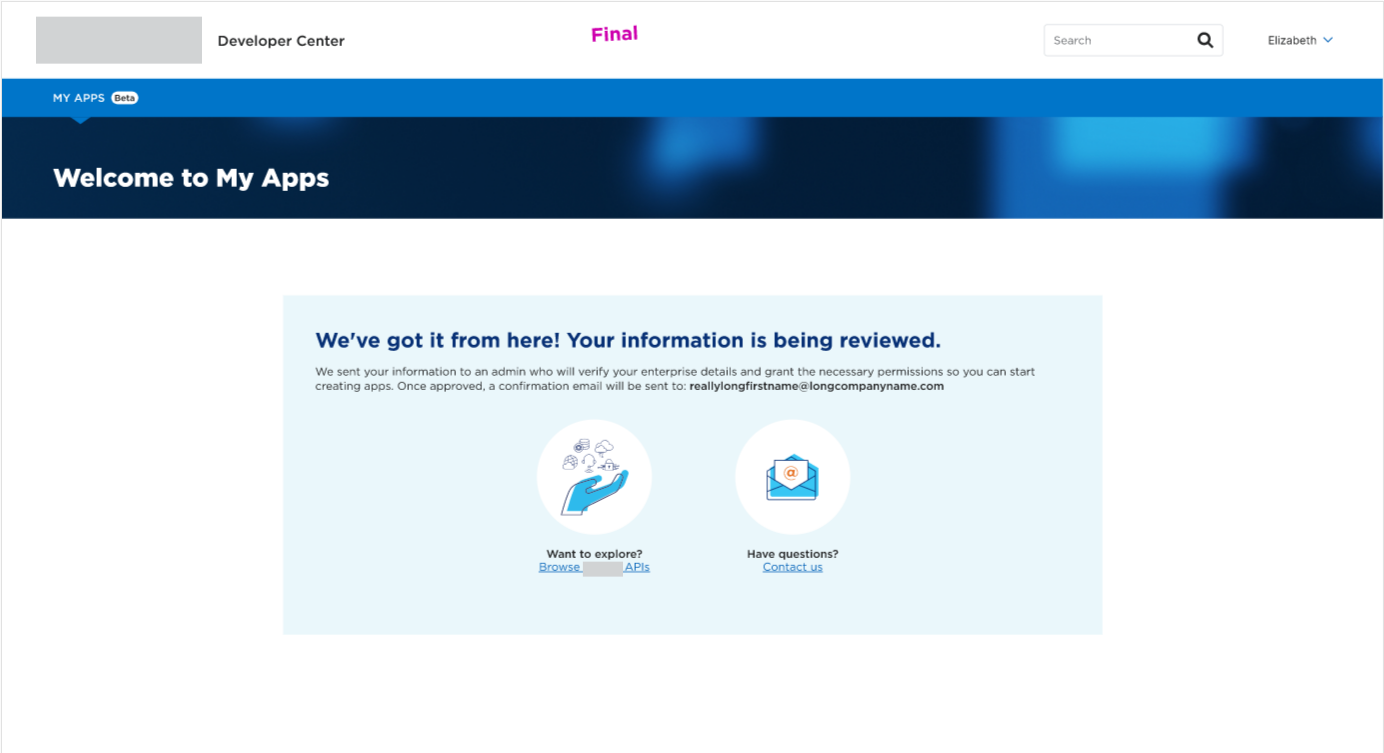Click the review confirmation message heading
The width and height of the screenshot is (1384, 753).
[627, 339]
